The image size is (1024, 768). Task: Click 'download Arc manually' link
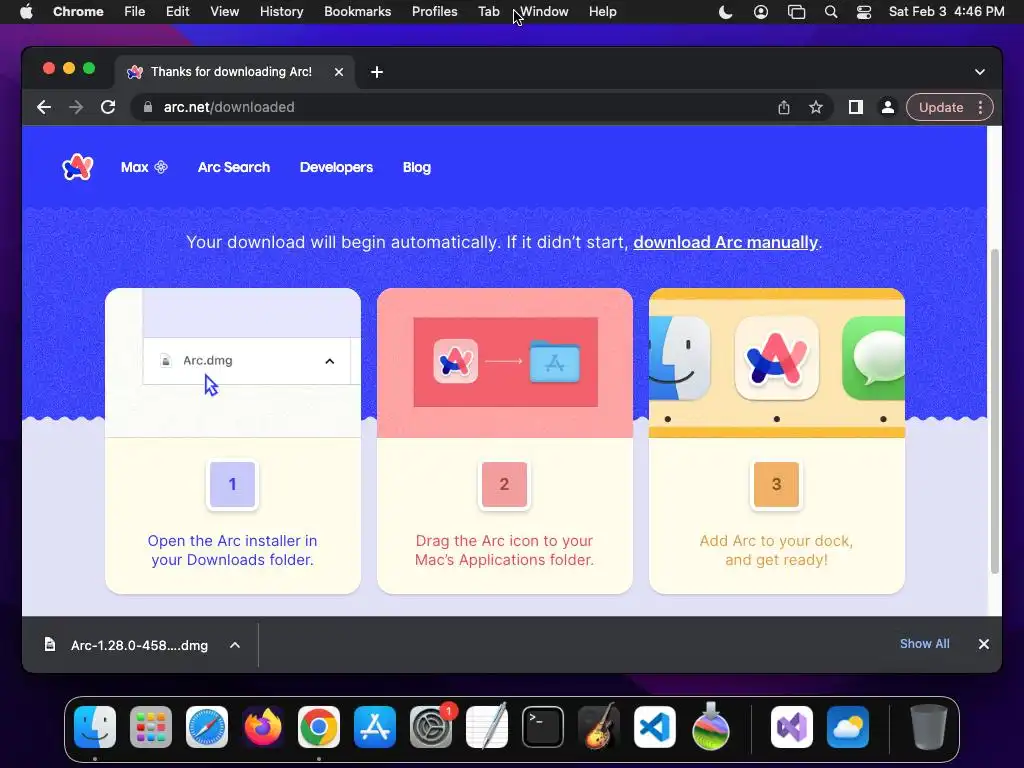[x=726, y=242]
